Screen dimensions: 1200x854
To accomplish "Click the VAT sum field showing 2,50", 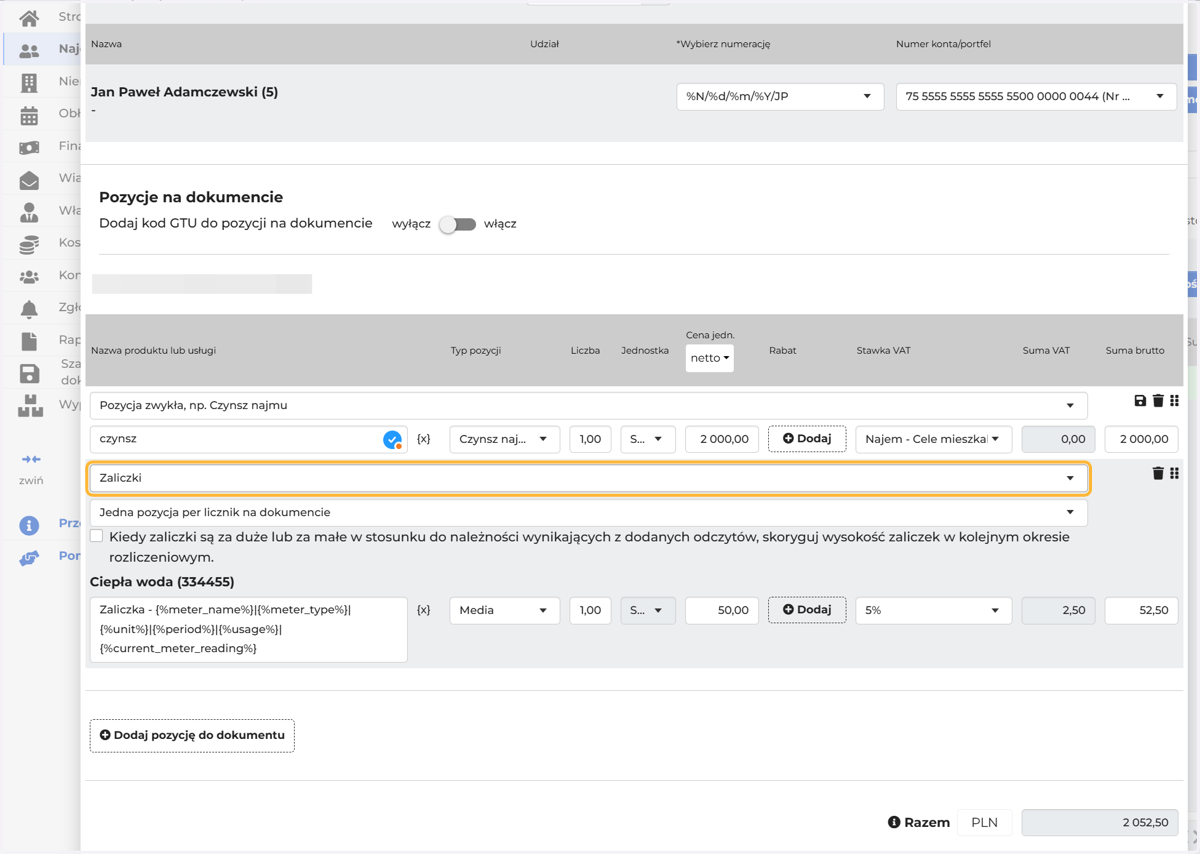I will [x=1058, y=610].
